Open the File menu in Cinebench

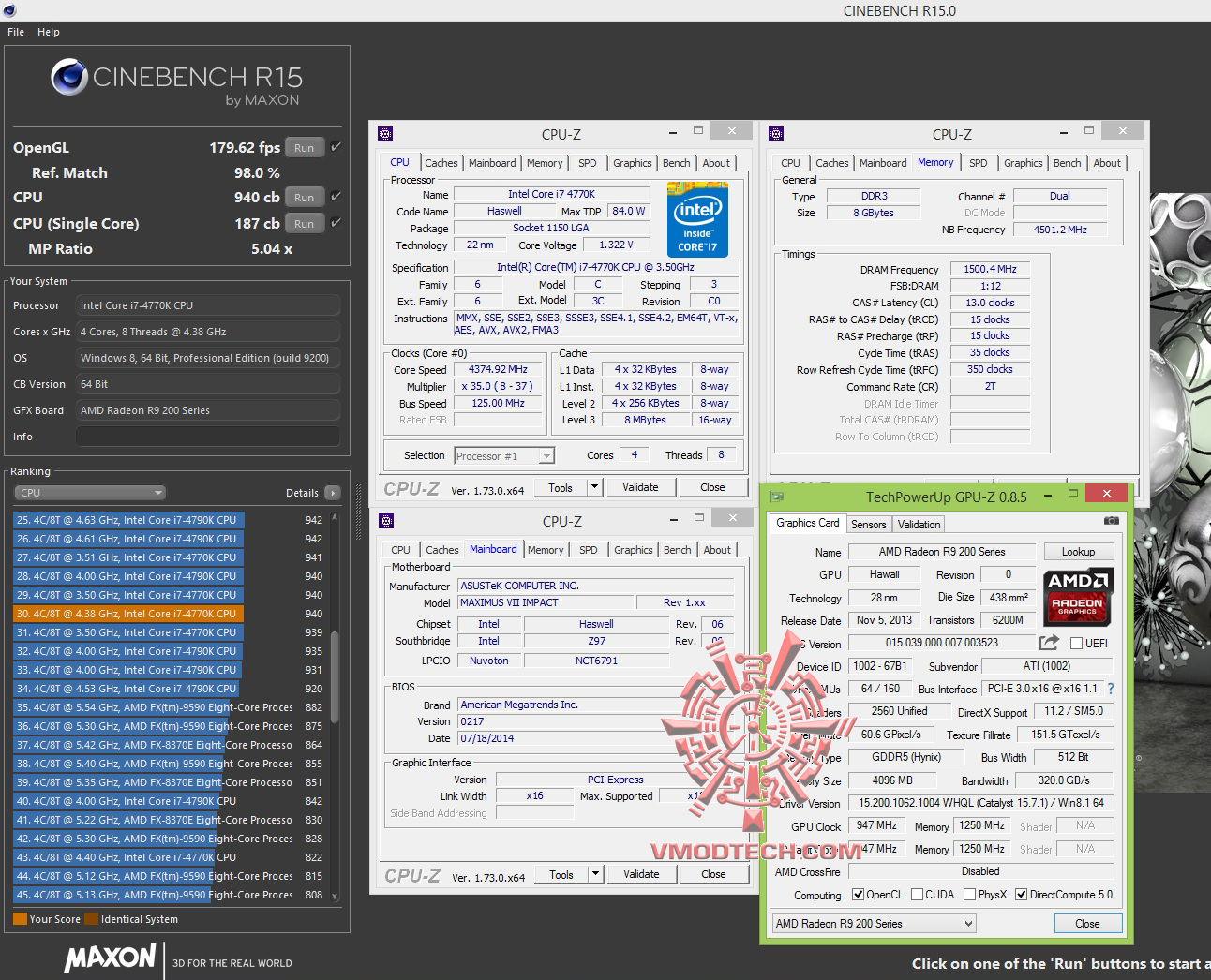point(16,32)
